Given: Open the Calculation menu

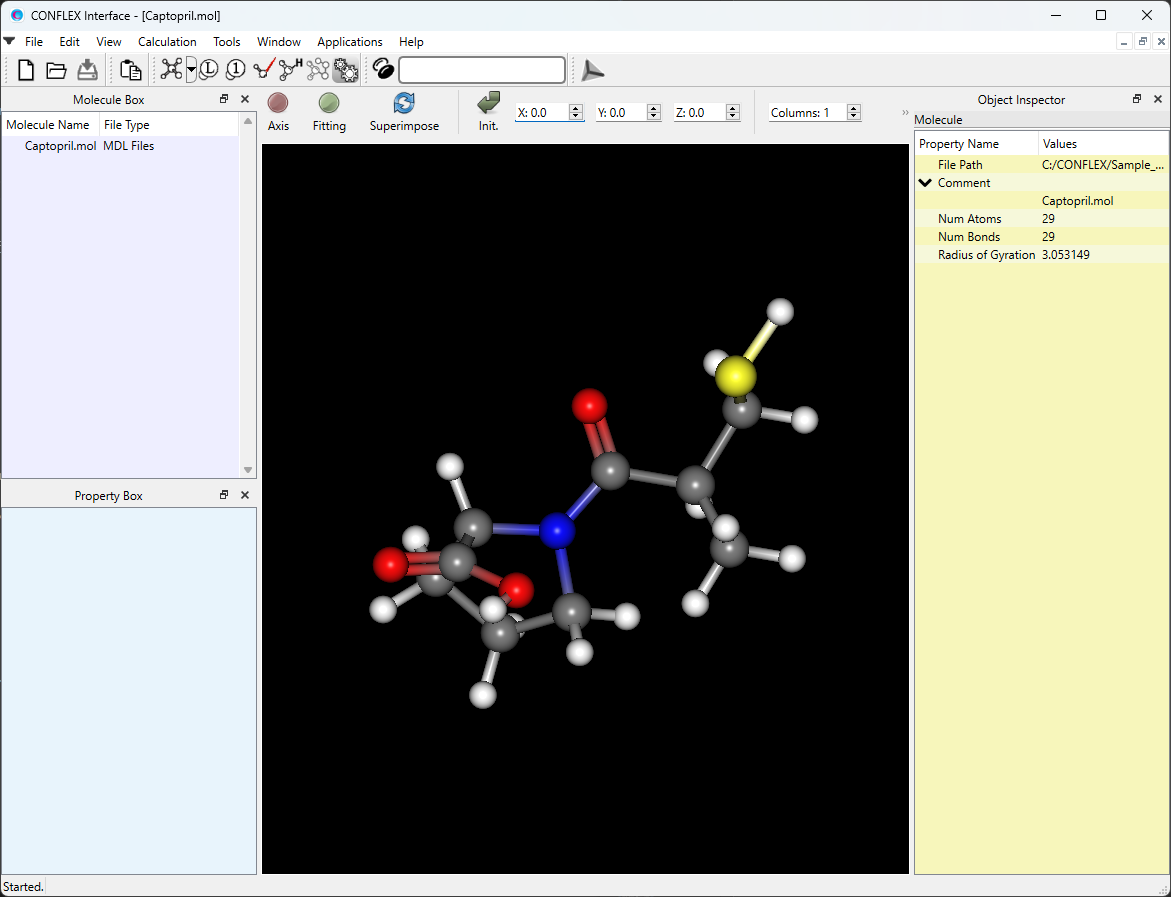Looking at the screenshot, I should pyautogui.click(x=166, y=42).
